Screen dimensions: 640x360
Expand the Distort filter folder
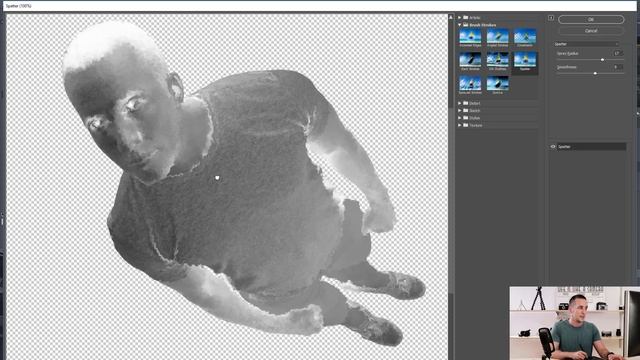460,103
